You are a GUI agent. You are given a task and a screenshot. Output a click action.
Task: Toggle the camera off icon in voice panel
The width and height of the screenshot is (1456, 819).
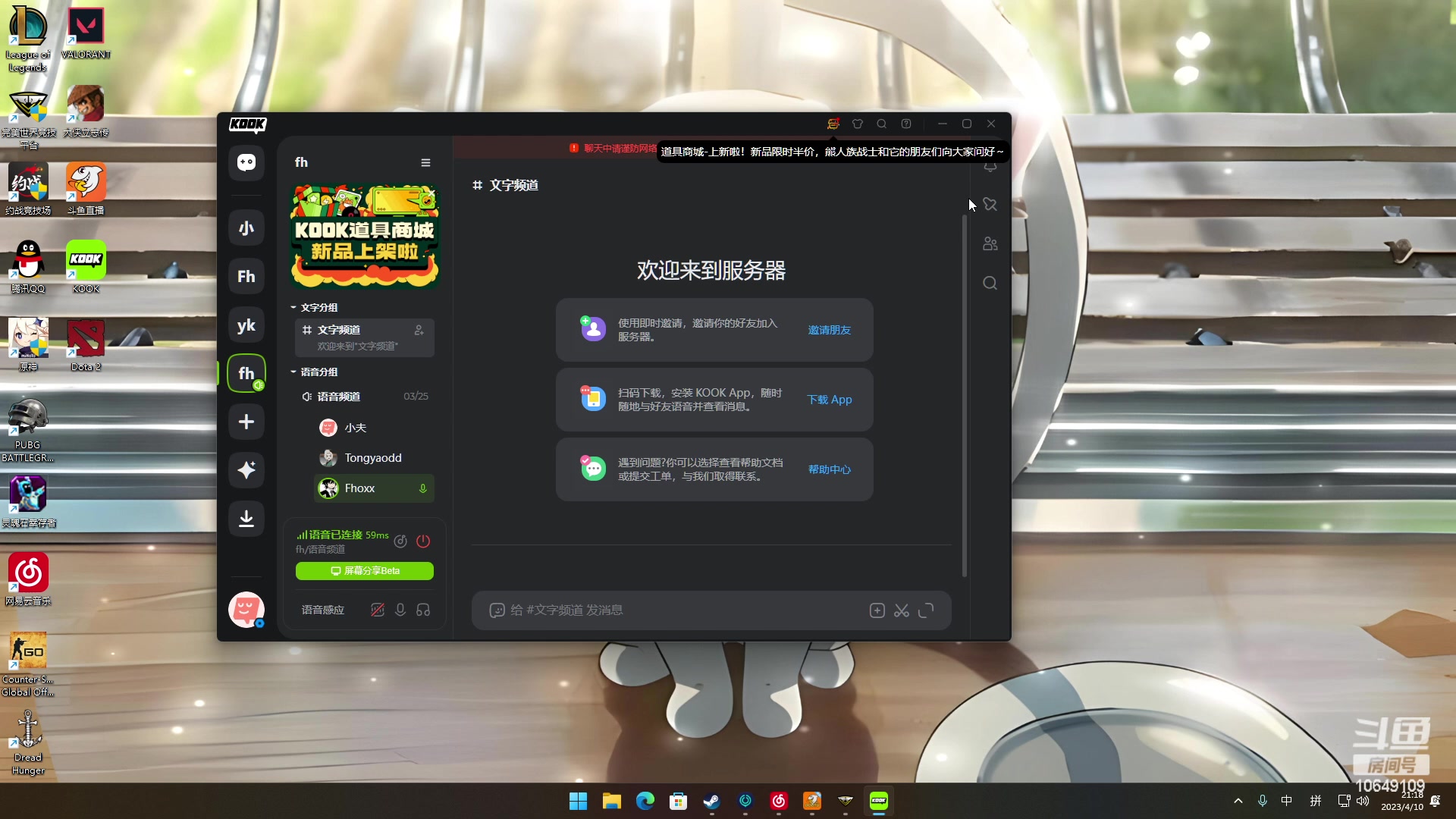pos(378,610)
